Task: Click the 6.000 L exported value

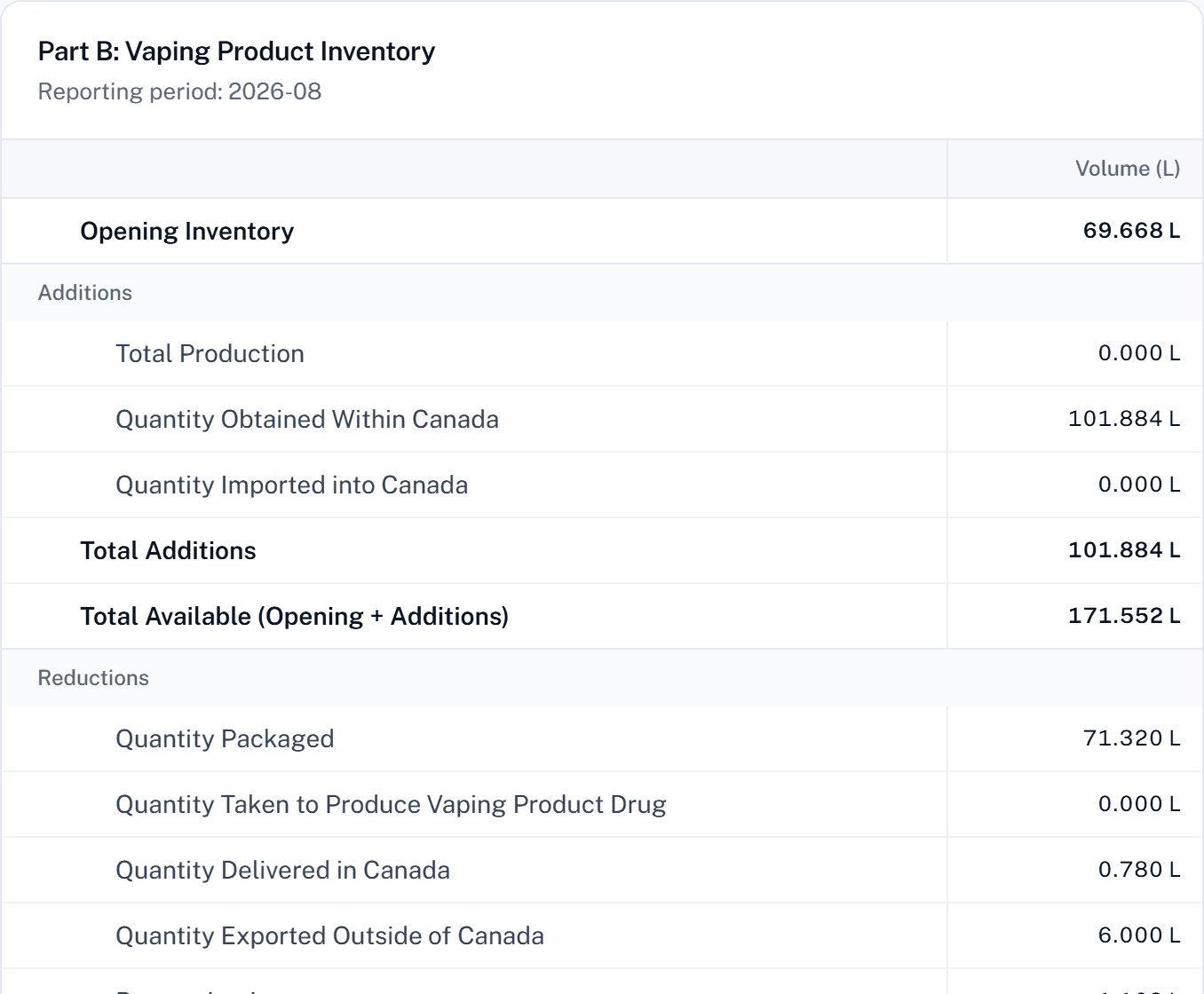Action: click(x=1139, y=935)
